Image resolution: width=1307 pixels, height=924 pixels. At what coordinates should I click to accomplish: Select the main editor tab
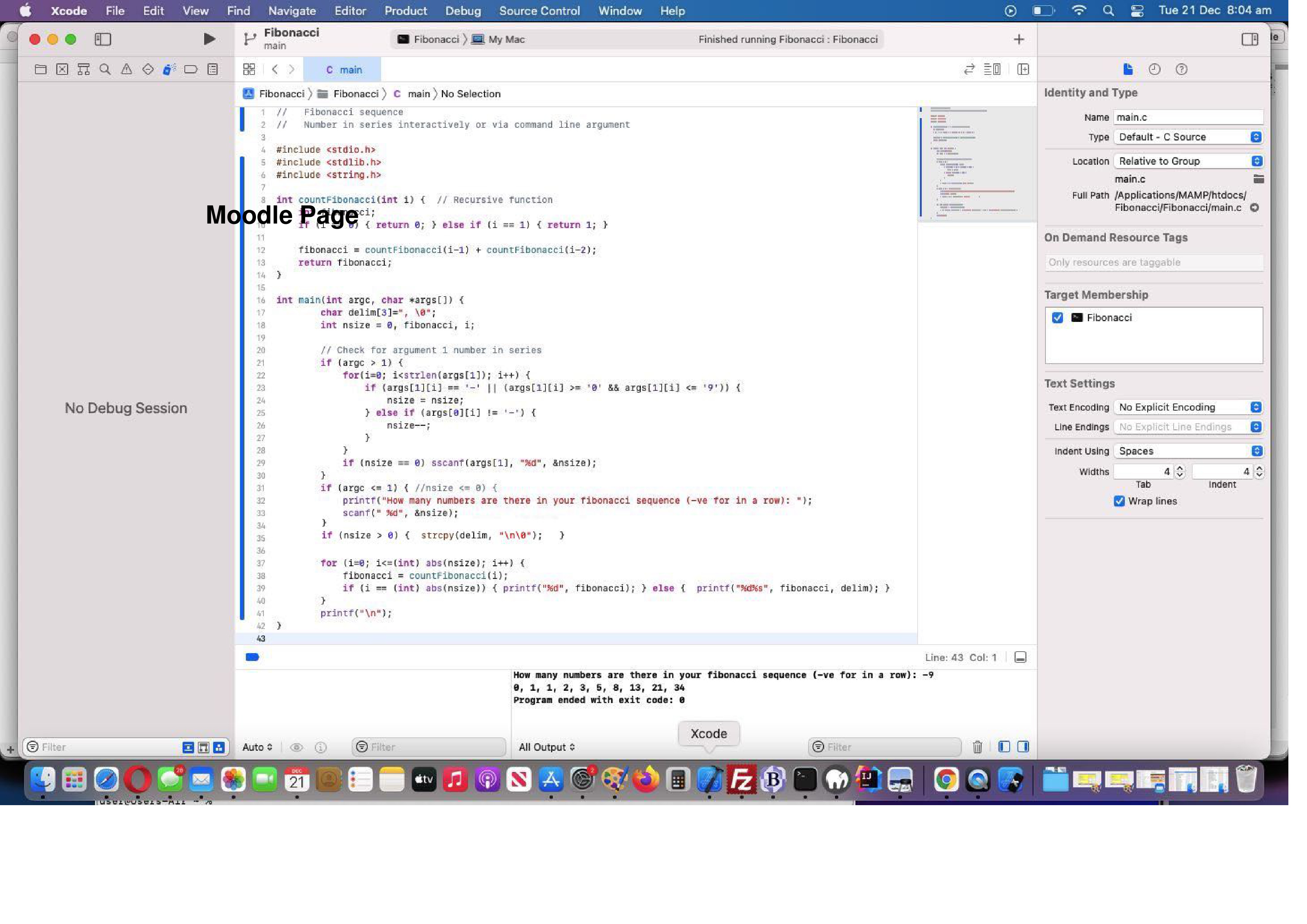[343, 69]
